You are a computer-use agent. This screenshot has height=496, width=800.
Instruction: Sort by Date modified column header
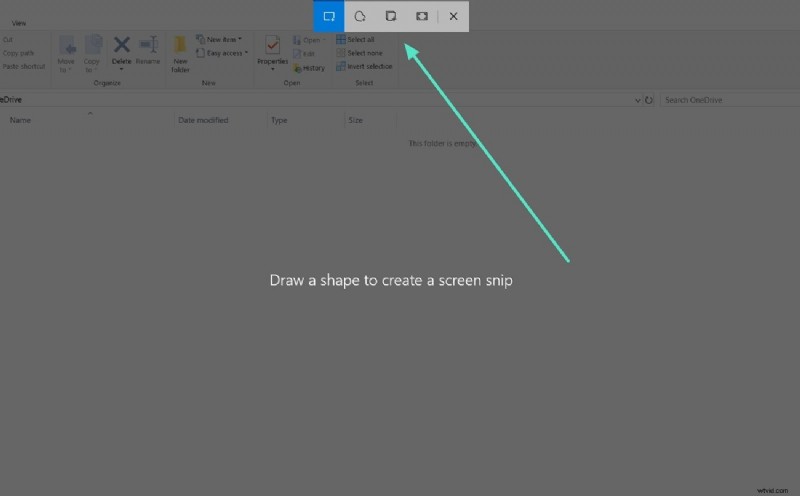click(203, 120)
